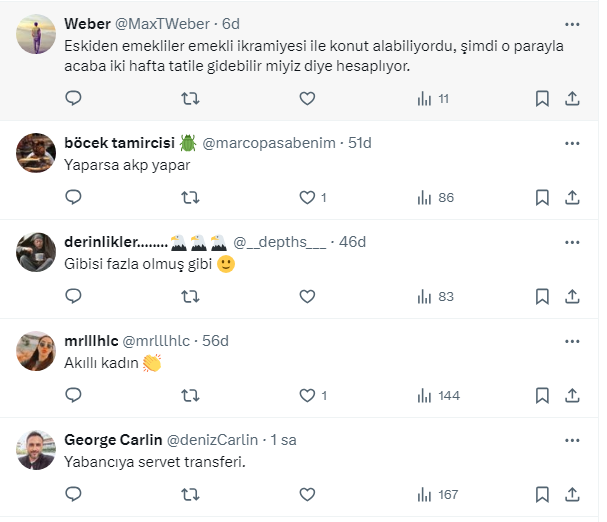607x522 pixels.
Task: Reply to Weber's tweet about retirees
Action: [x=73, y=98]
